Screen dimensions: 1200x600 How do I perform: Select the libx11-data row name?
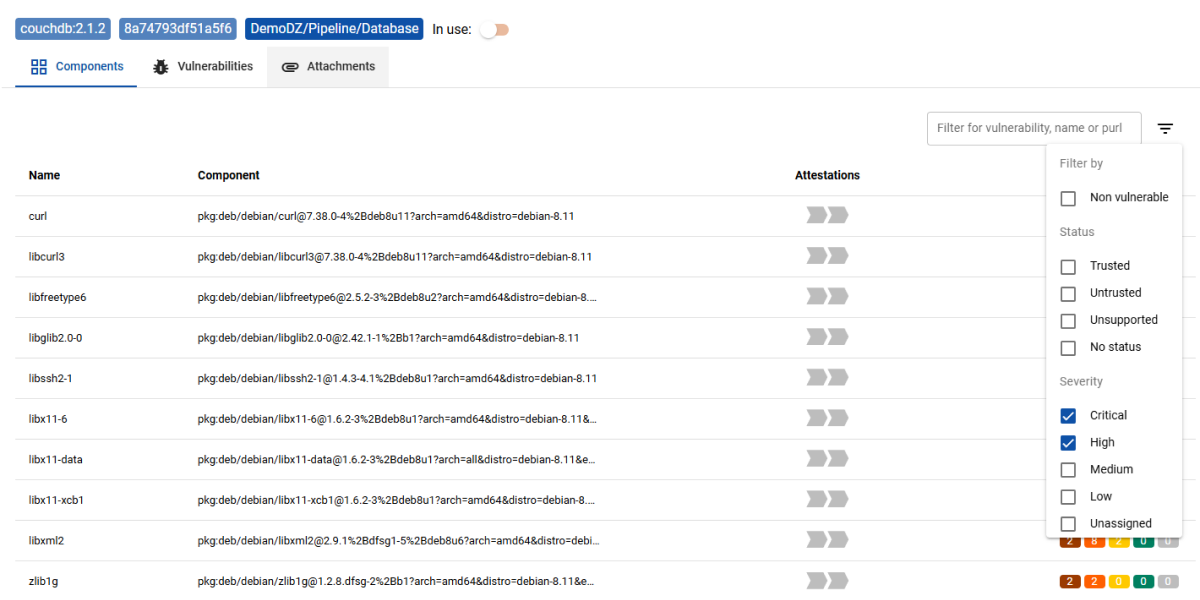[x=55, y=459]
